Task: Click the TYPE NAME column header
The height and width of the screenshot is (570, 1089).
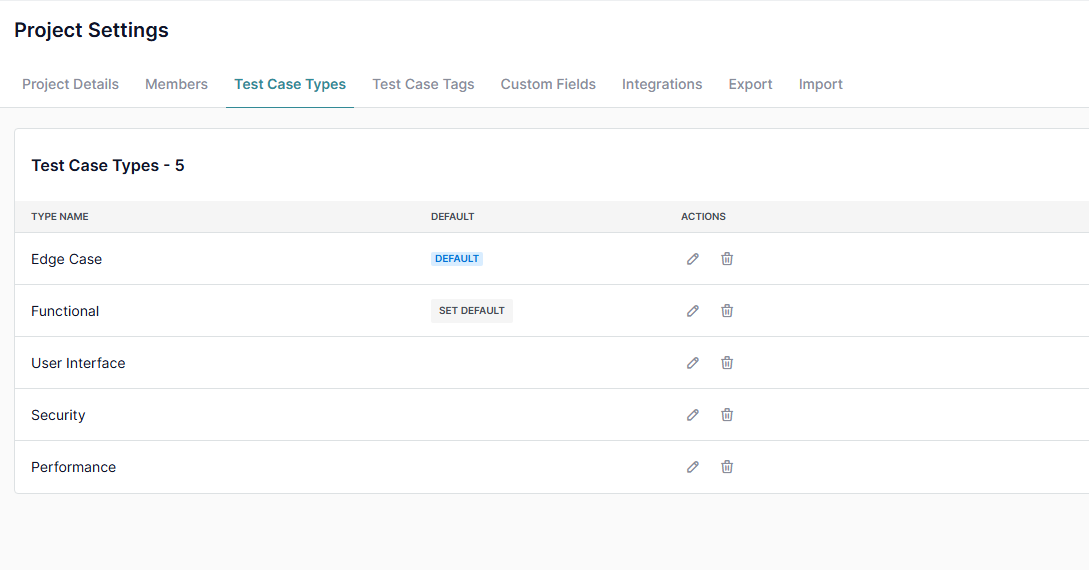Action: click(x=60, y=217)
